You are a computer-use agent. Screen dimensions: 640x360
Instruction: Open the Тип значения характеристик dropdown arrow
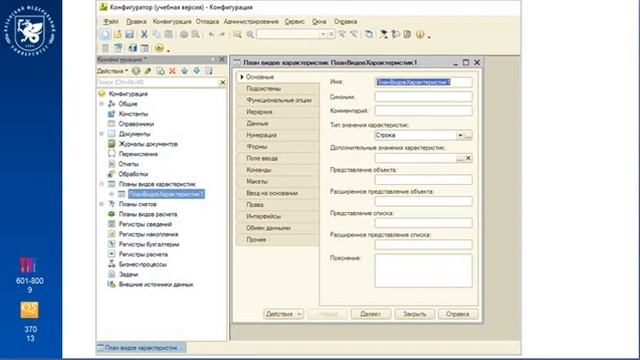pos(460,135)
